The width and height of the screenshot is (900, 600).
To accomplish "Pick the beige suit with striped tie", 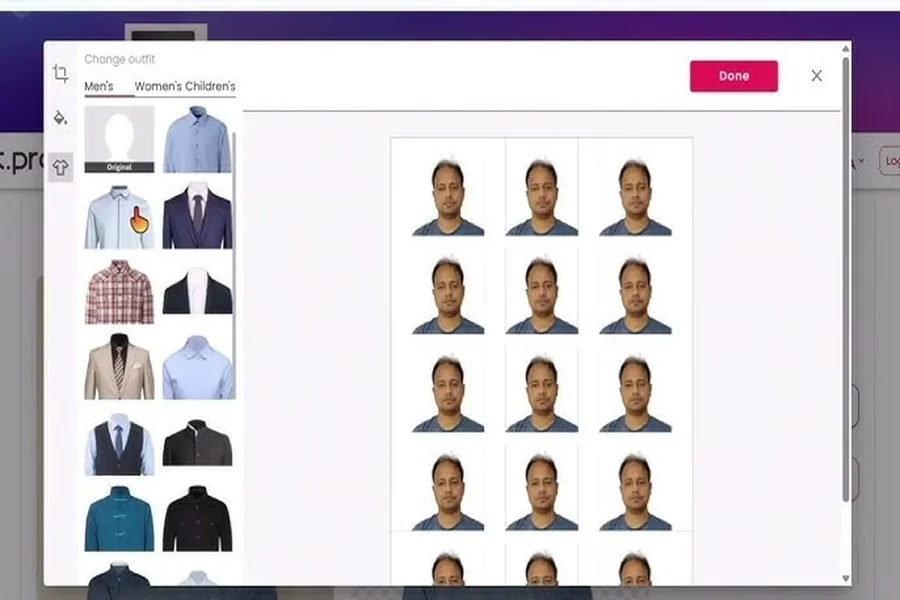I will (120, 368).
